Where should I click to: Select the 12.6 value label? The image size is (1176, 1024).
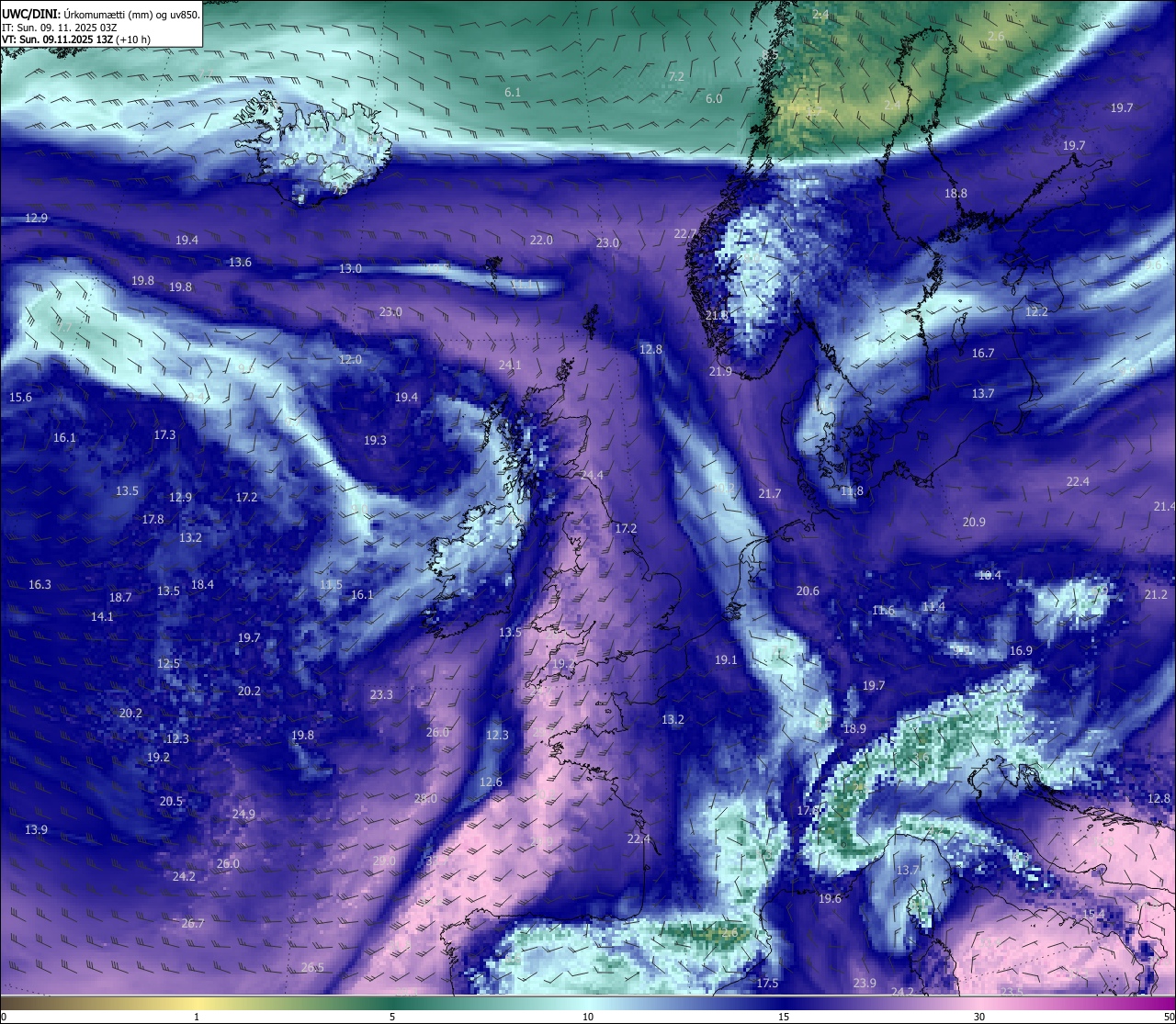click(x=491, y=782)
